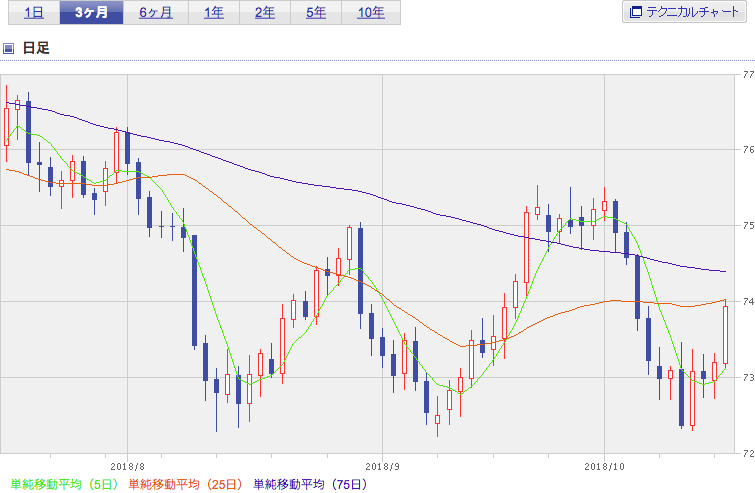Click the 単純移動平均(5日) green legend label

tap(64, 484)
